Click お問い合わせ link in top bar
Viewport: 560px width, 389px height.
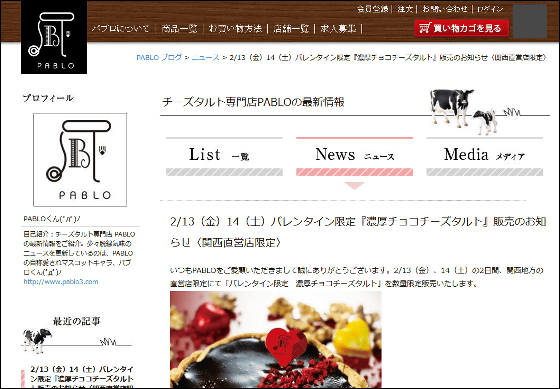[445, 9]
